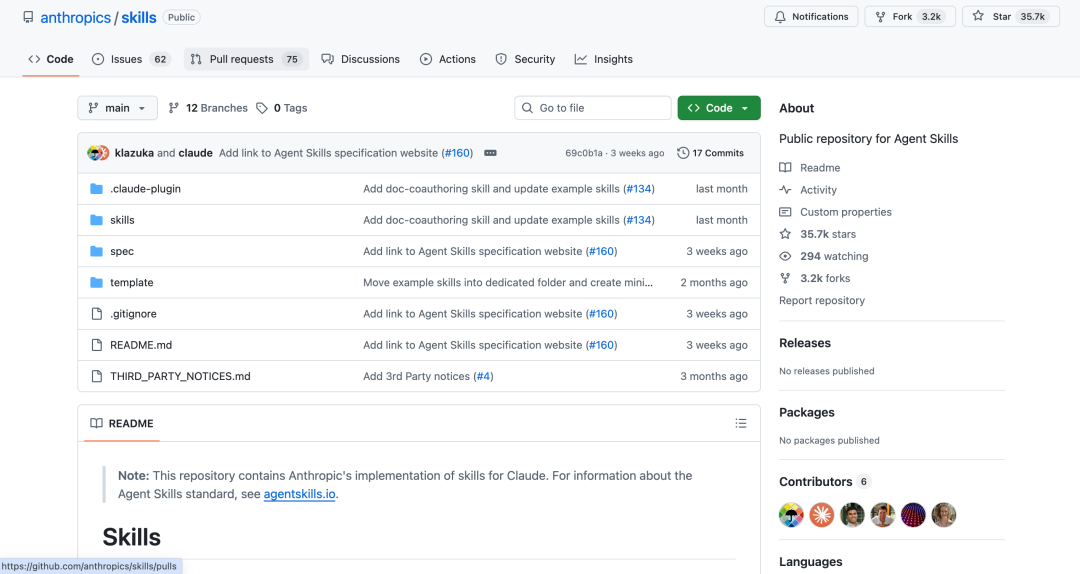Open the 12 Branches list
Screen dimensions: 1080x574
pyautogui.click(x=208, y=108)
